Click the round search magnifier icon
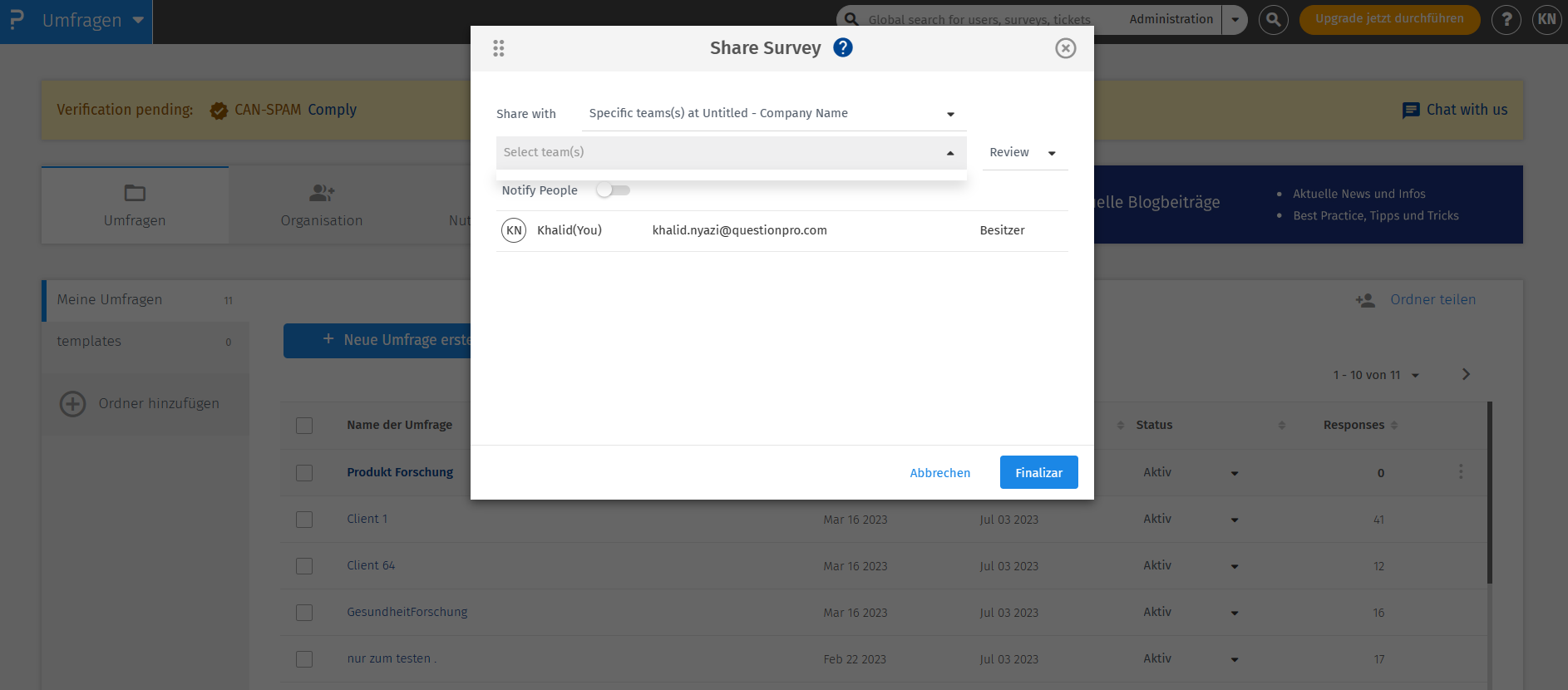This screenshot has width=1568, height=690. 1273,19
